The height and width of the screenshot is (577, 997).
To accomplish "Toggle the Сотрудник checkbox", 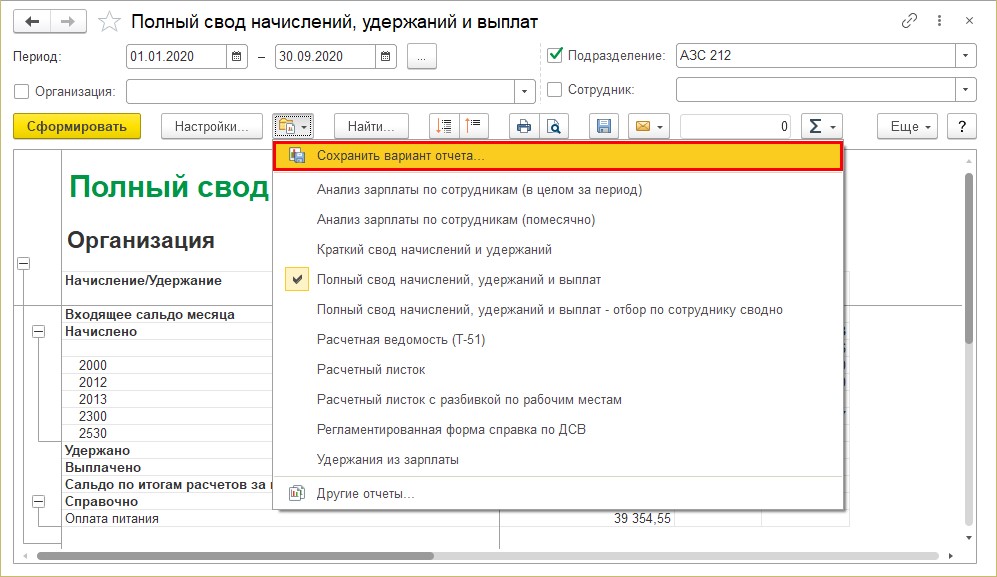I will (554, 90).
